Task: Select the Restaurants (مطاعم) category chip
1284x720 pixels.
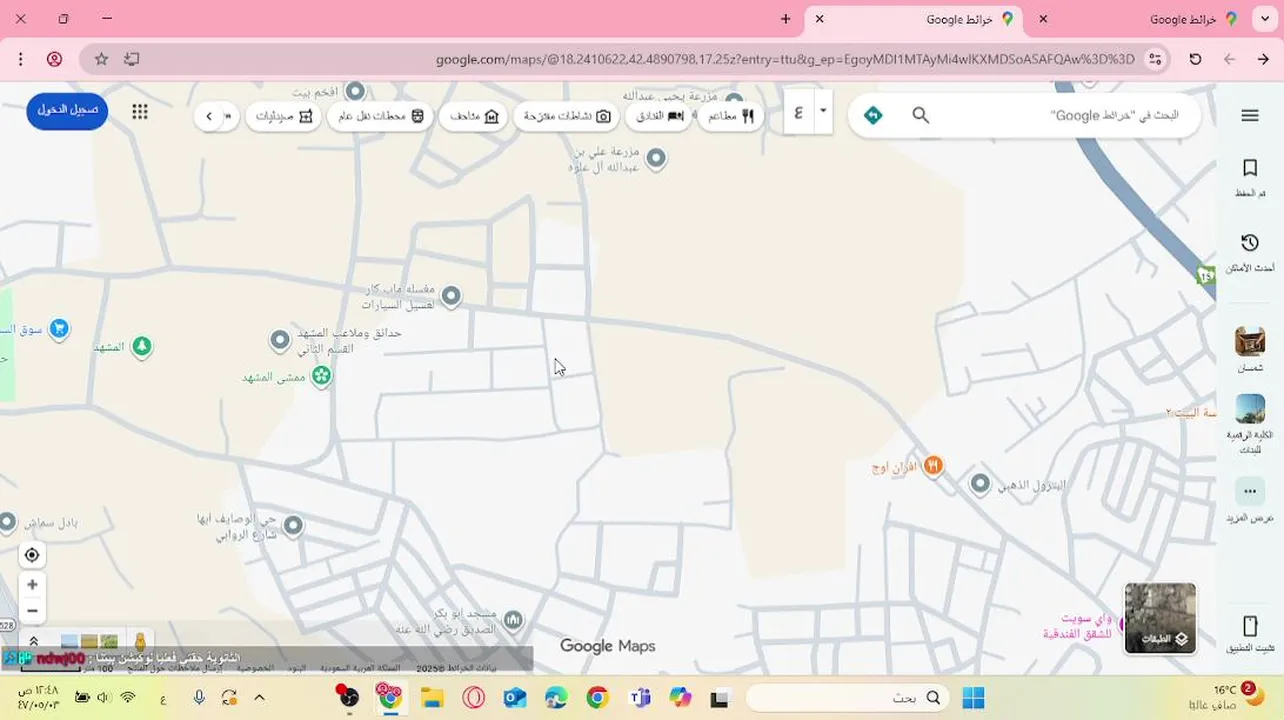Action: (731, 116)
